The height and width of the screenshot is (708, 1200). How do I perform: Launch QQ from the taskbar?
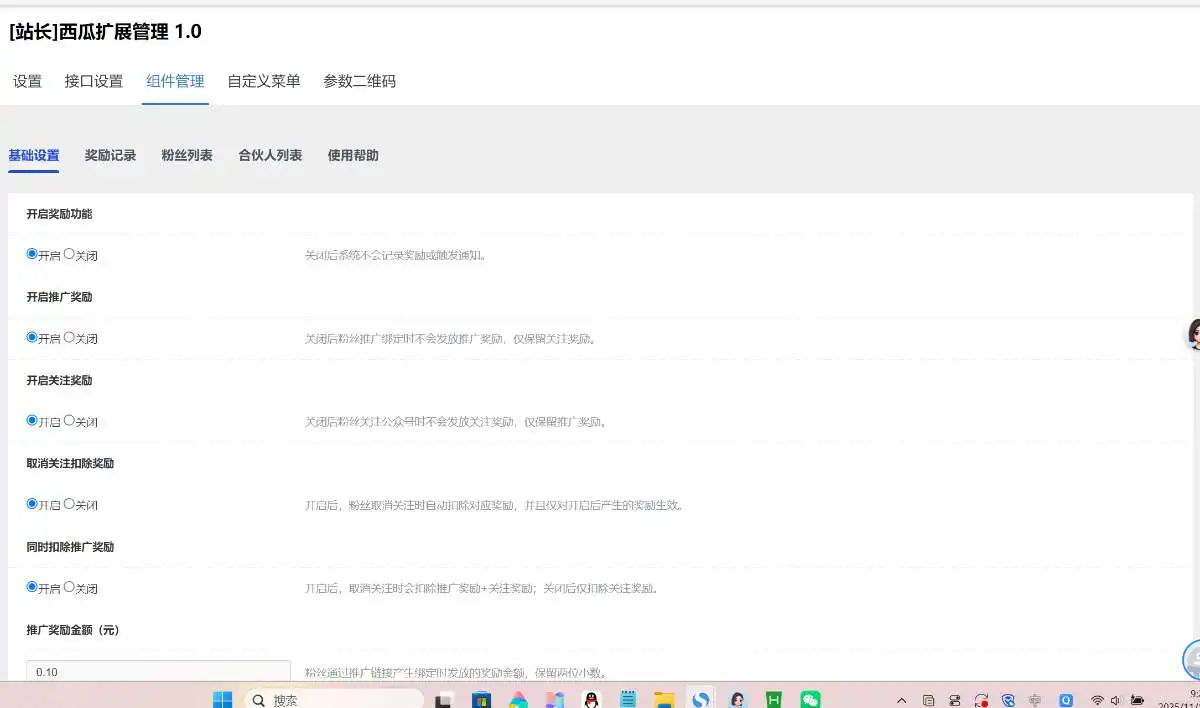coord(591,699)
